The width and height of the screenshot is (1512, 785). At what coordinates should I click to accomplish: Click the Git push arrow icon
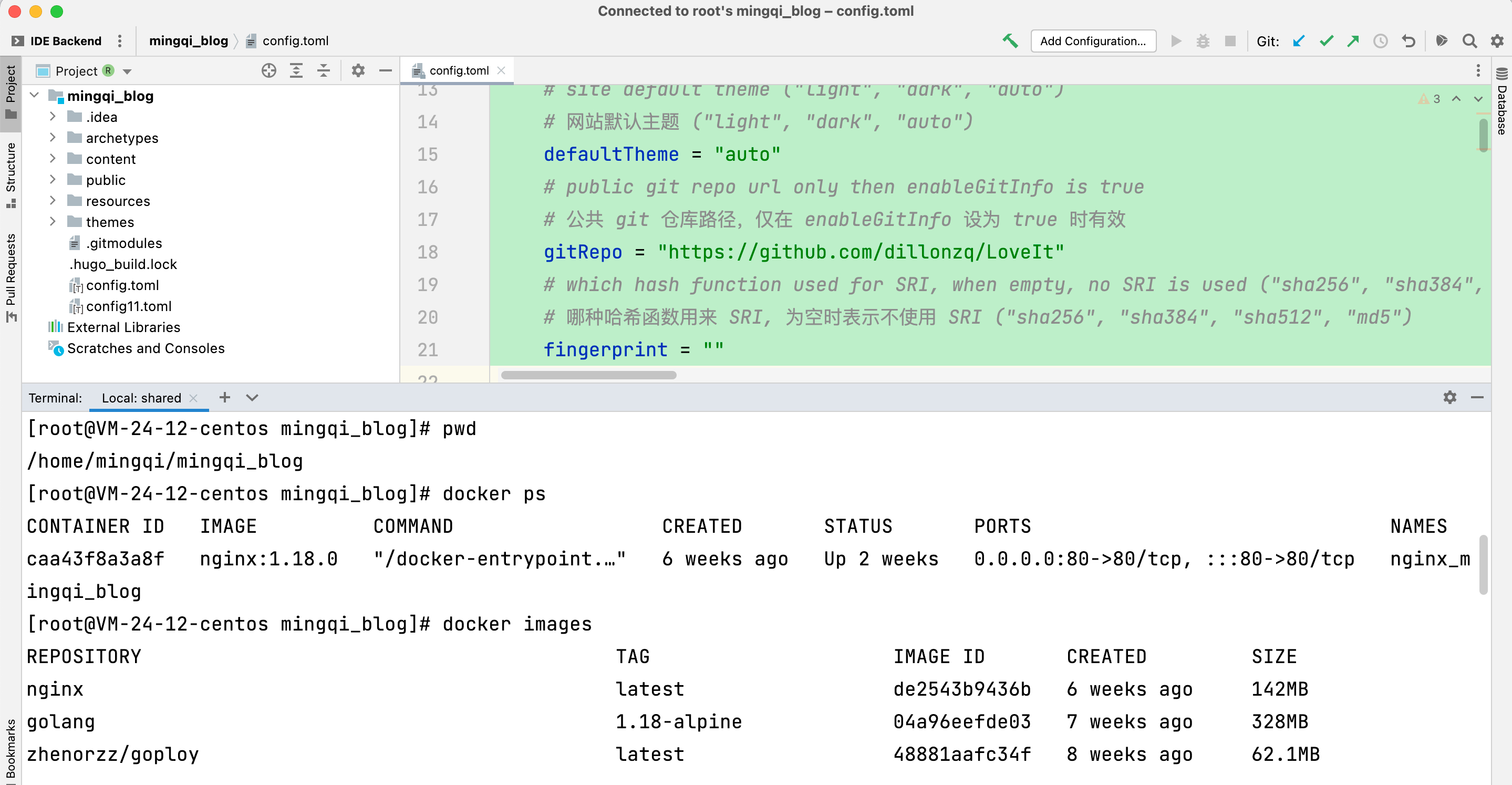[x=1353, y=41]
